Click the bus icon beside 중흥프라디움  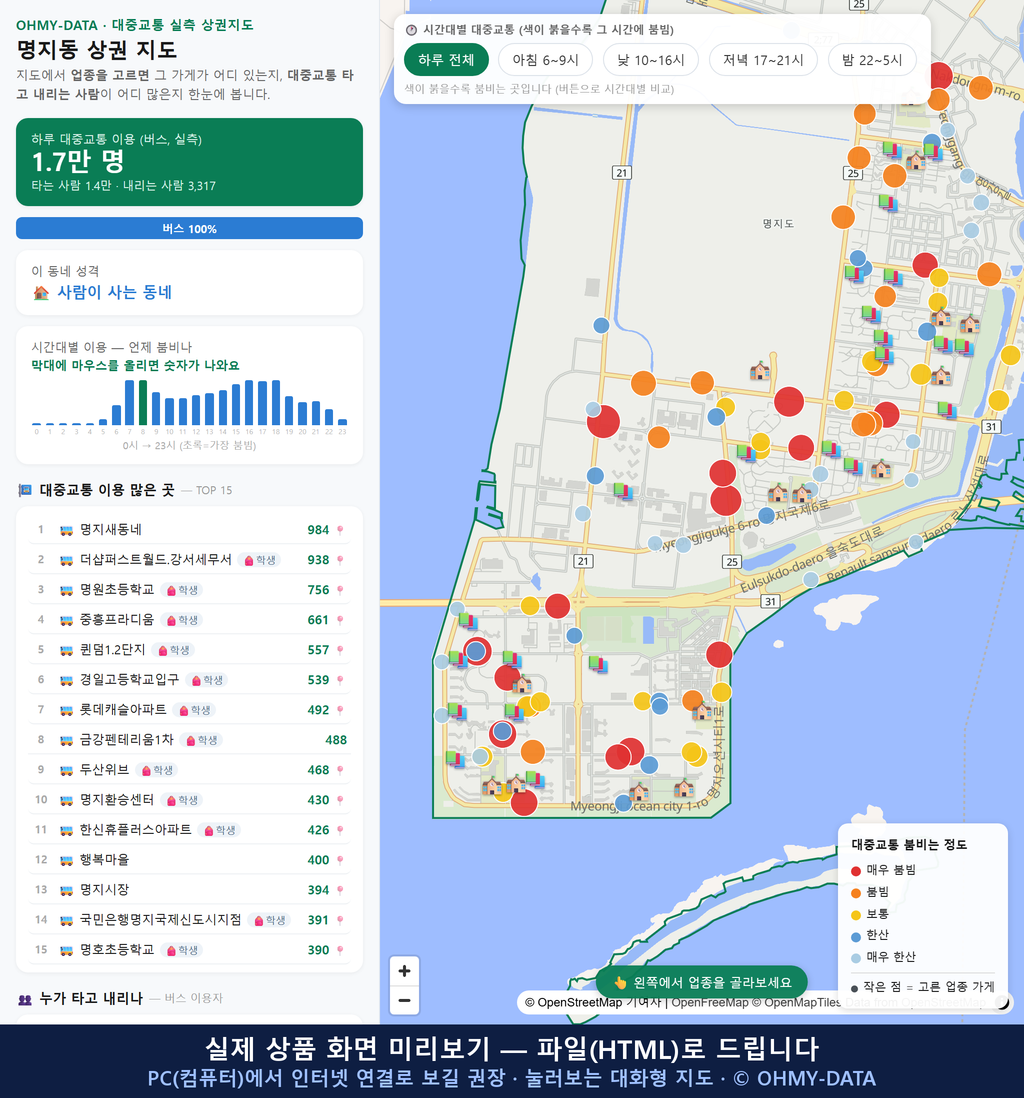point(67,620)
